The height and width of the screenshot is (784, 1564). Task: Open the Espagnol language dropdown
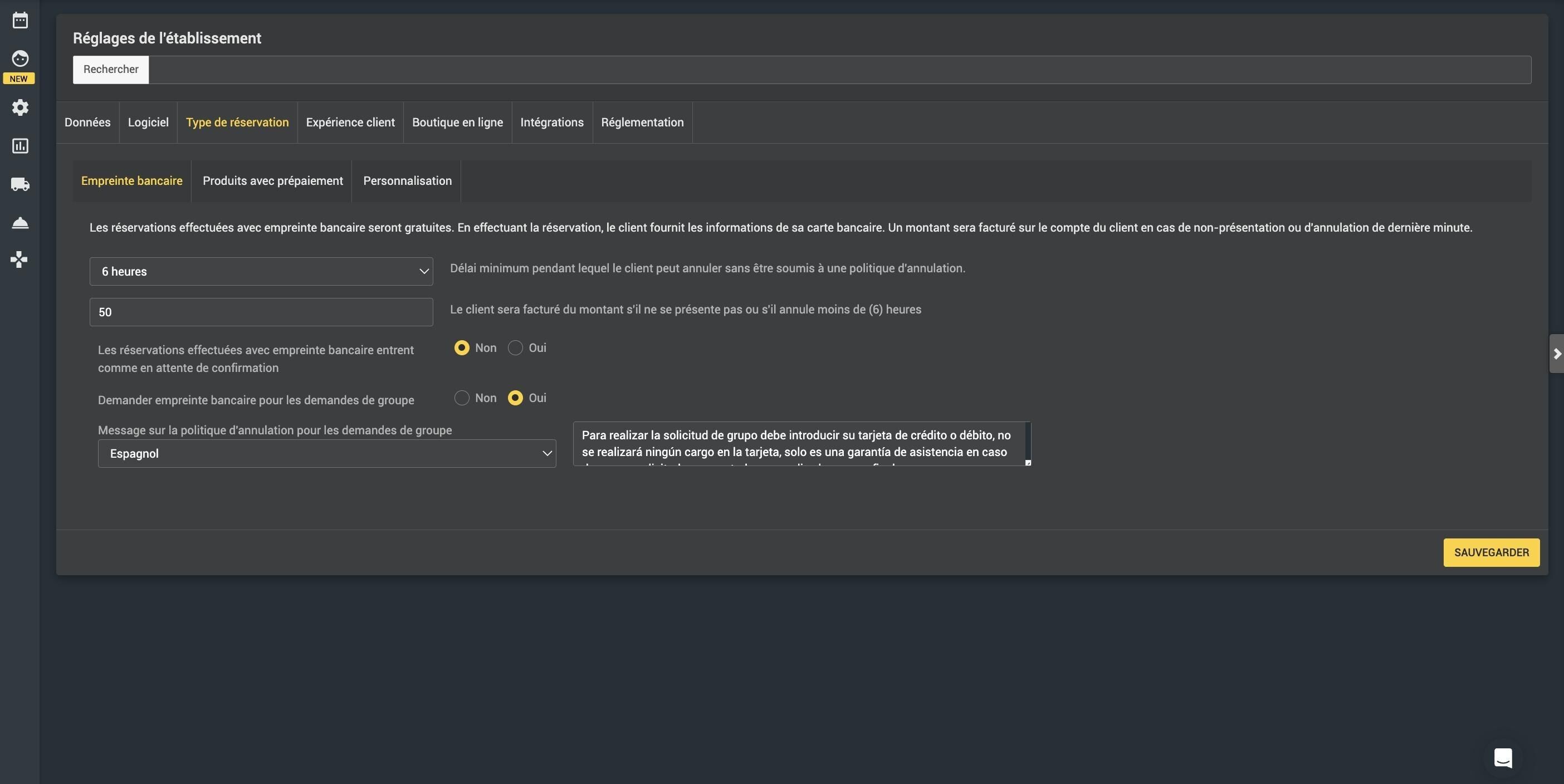(x=326, y=453)
